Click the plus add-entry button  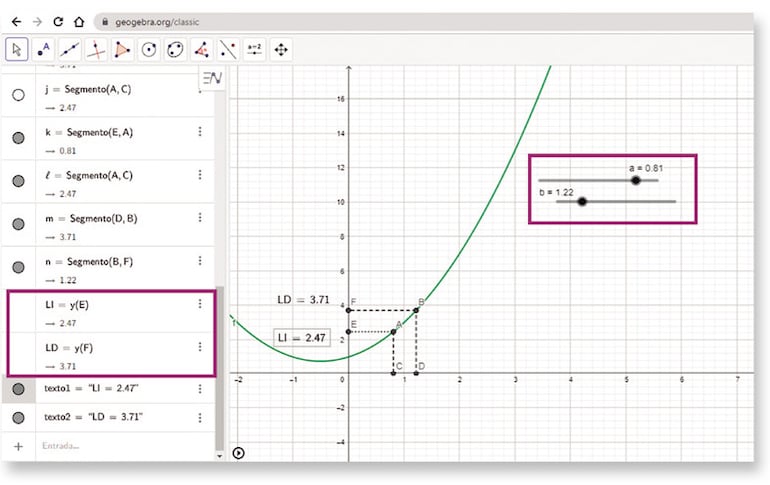click(18, 446)
